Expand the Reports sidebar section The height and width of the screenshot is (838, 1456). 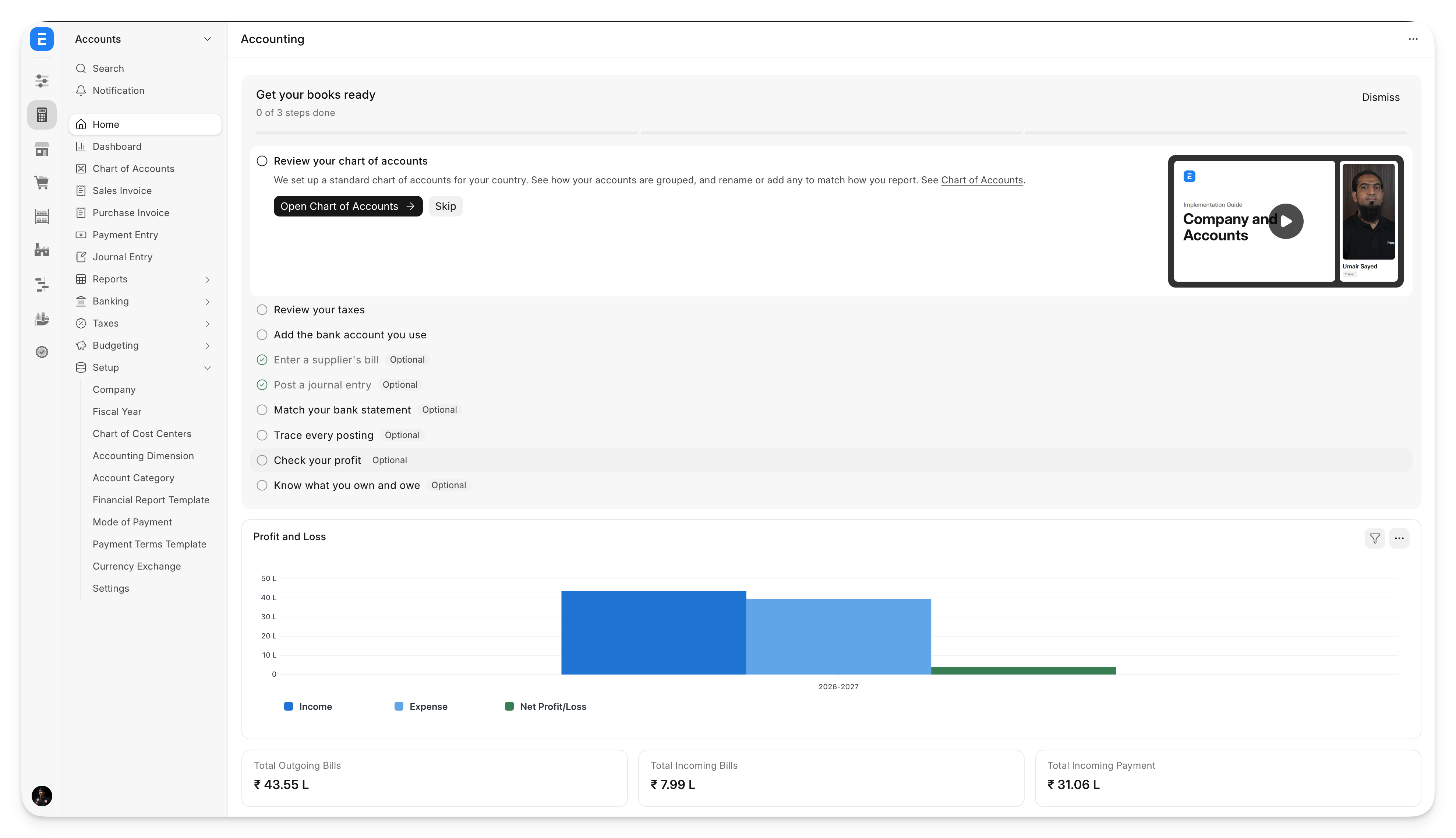click(x=208, y=280)
